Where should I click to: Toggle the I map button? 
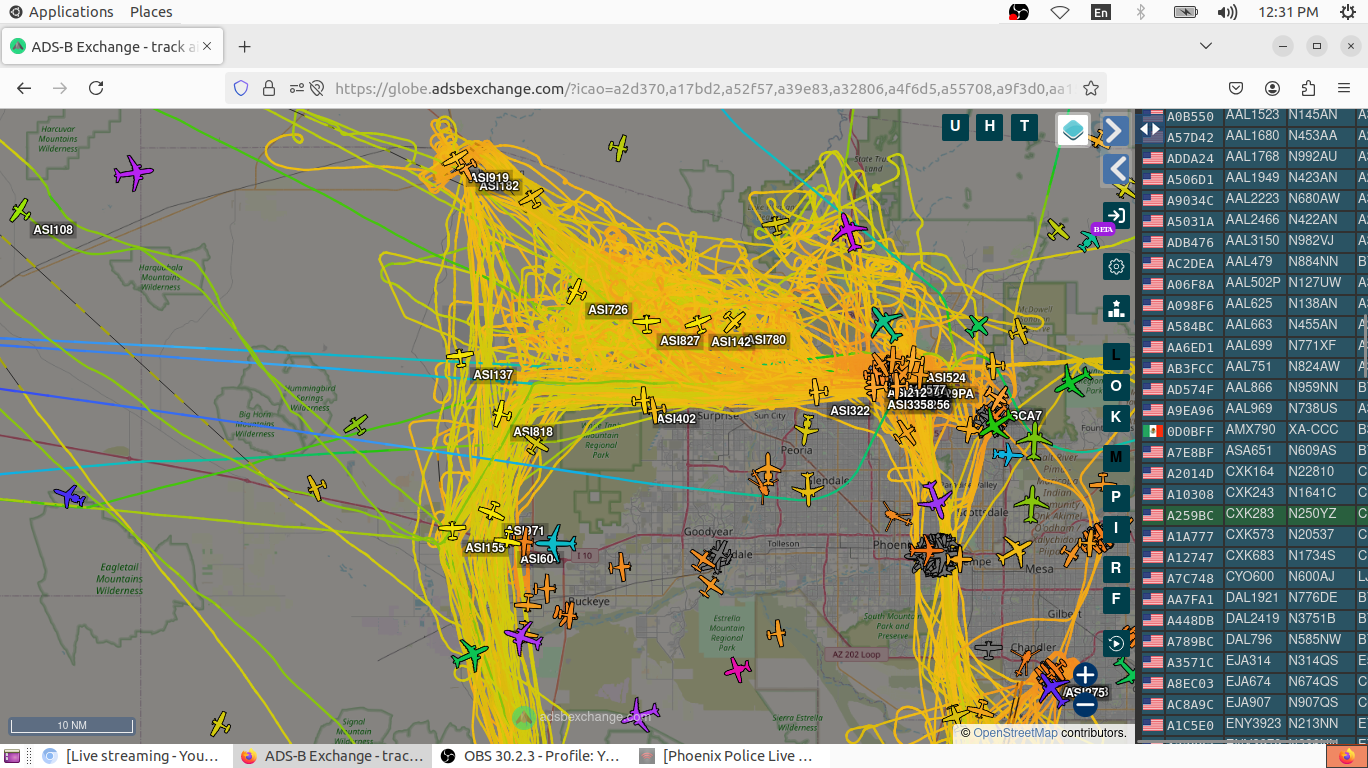pos(1117,528)
